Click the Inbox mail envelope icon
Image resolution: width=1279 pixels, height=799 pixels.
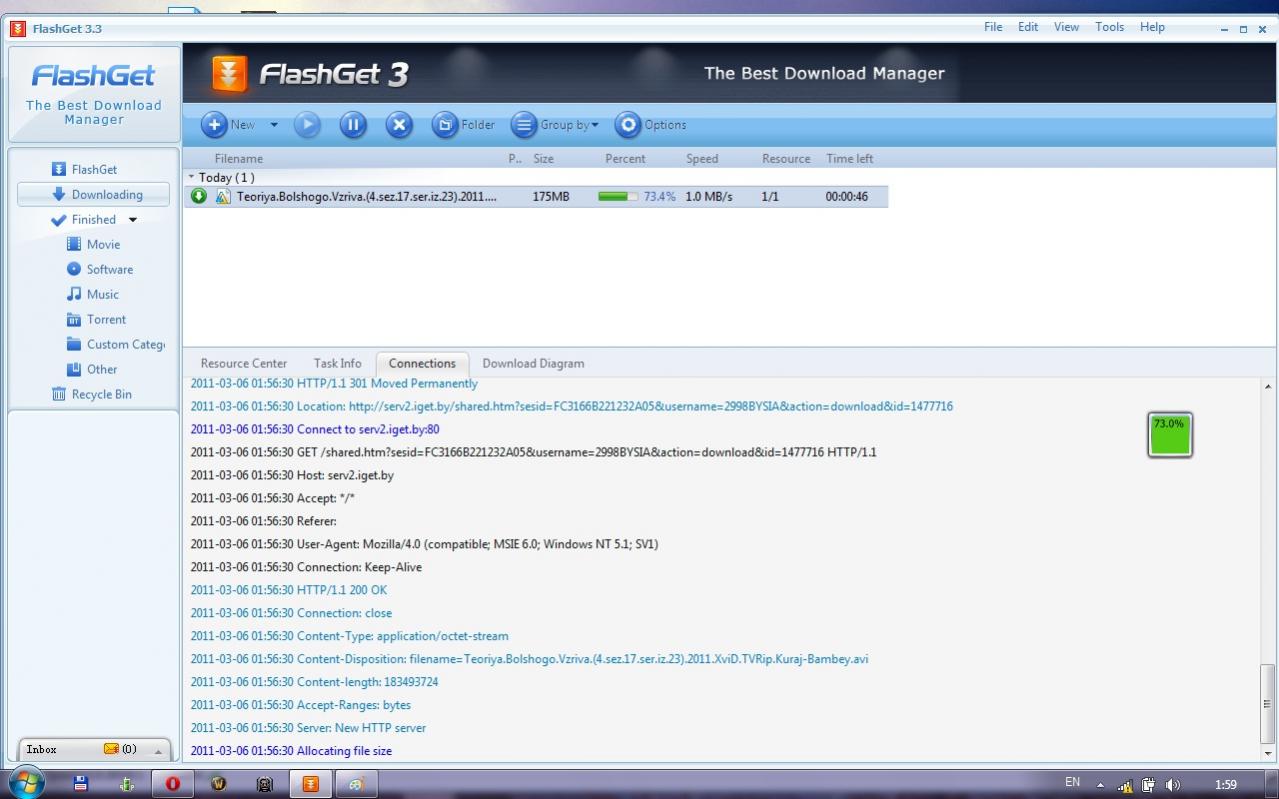click(x=111, y=749)
